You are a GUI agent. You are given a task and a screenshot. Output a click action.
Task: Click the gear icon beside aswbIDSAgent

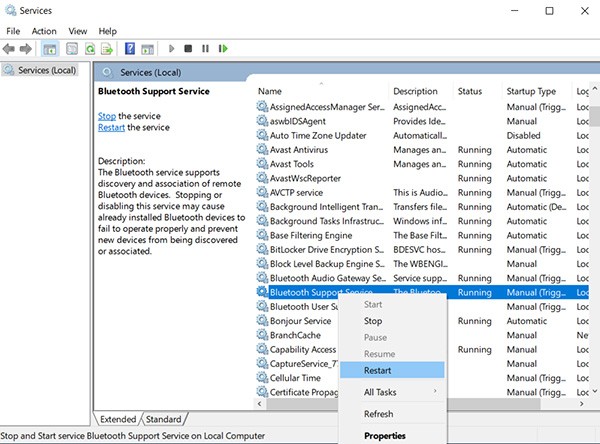262,121
